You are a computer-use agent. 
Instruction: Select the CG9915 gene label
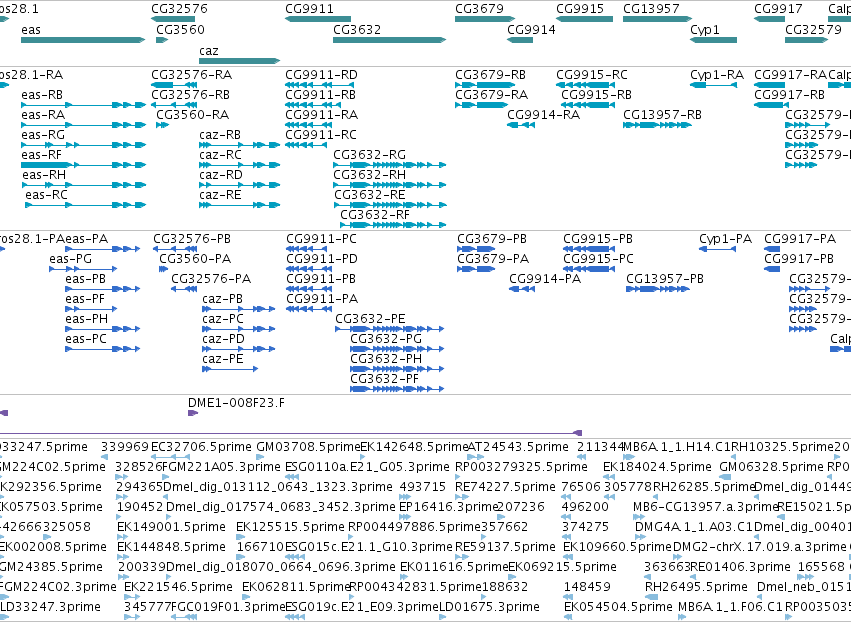click(580, 9)
